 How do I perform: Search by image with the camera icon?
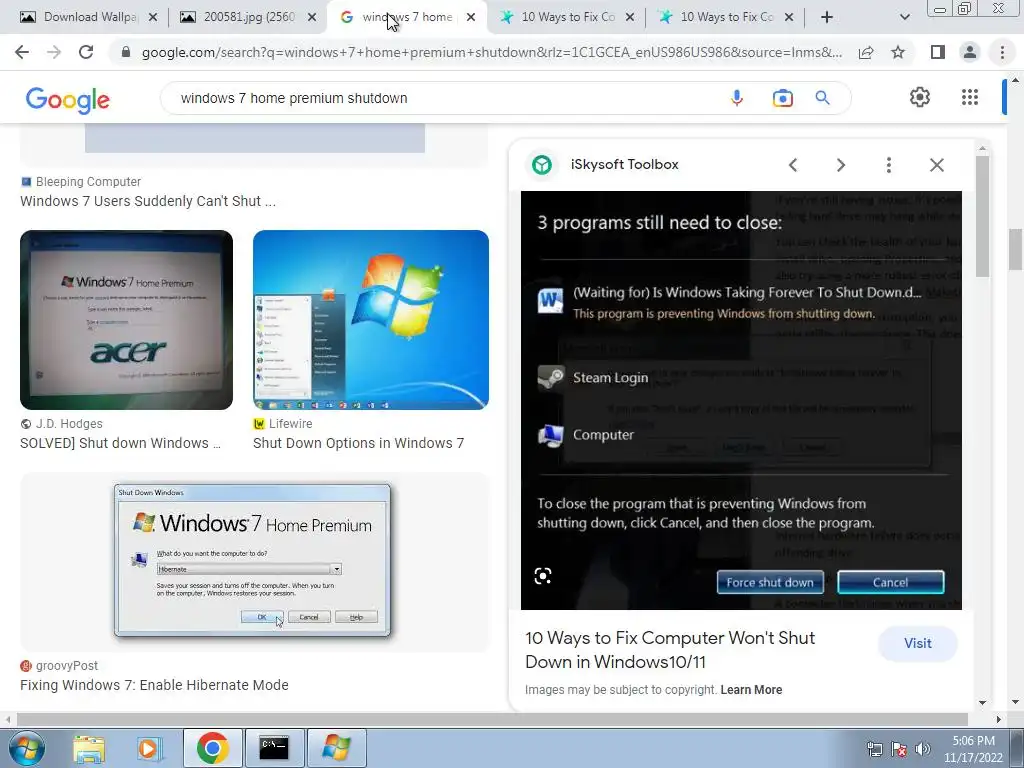pyautogui.click(x=782, y=98)
